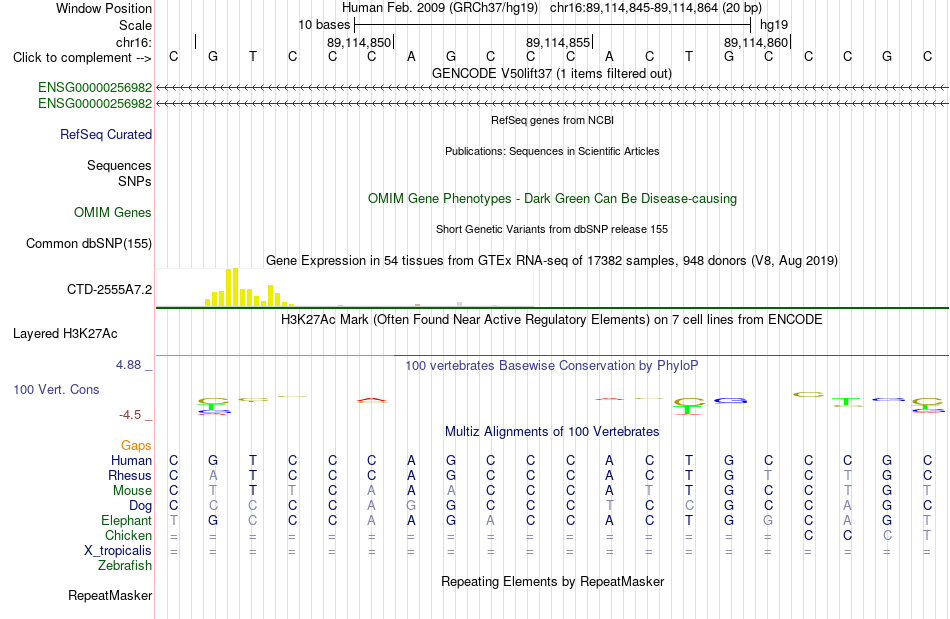Click the 'Mouse' species label
This screenshot has height=619, width=950.
tap(132, 491)
